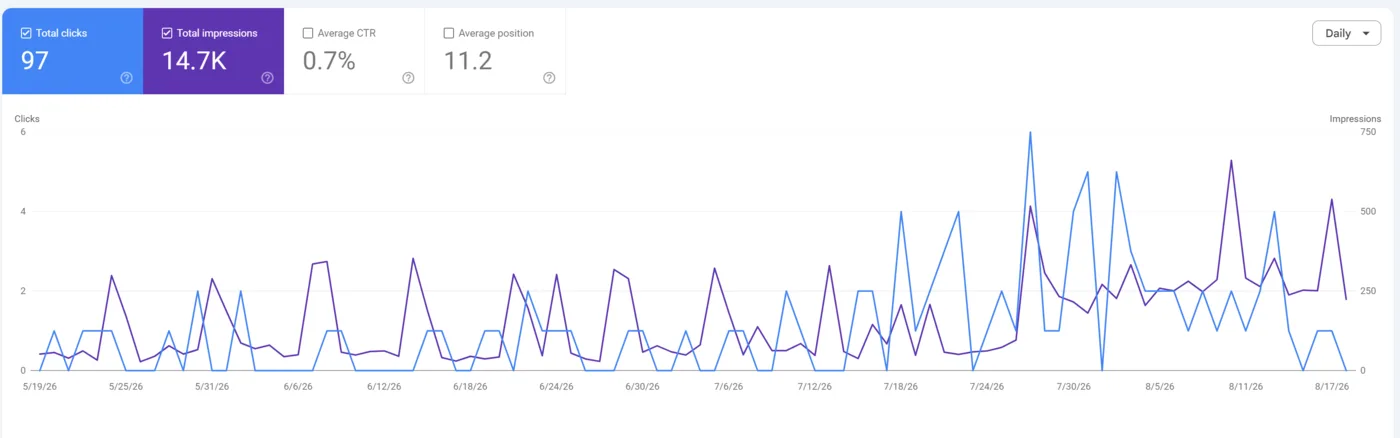
Task: Click the 6/24/26 date label
Action: (x=556, y=386)
